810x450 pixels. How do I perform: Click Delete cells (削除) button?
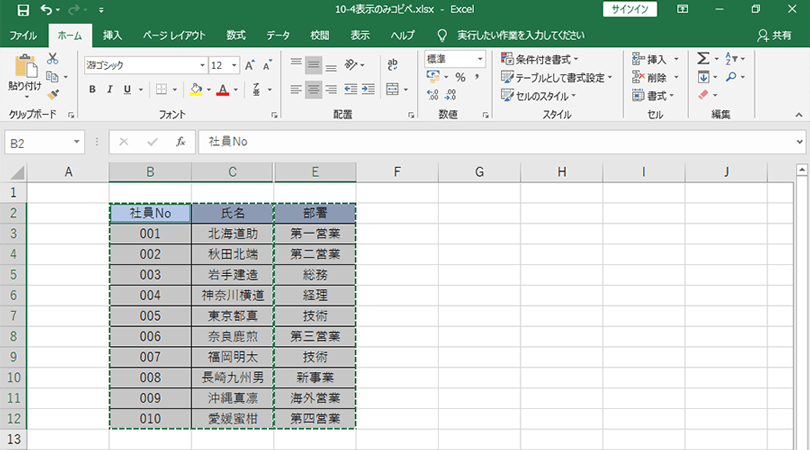(649, 77)
